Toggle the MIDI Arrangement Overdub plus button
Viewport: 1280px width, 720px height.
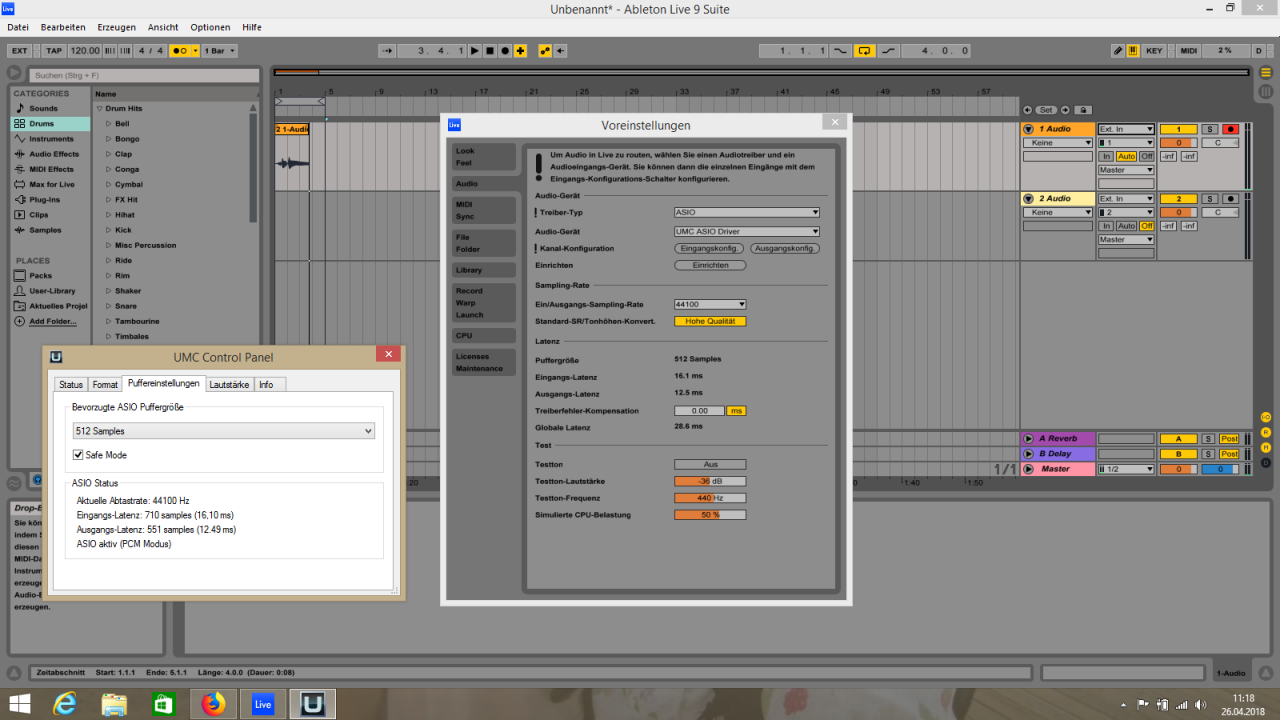pos(520,50)
